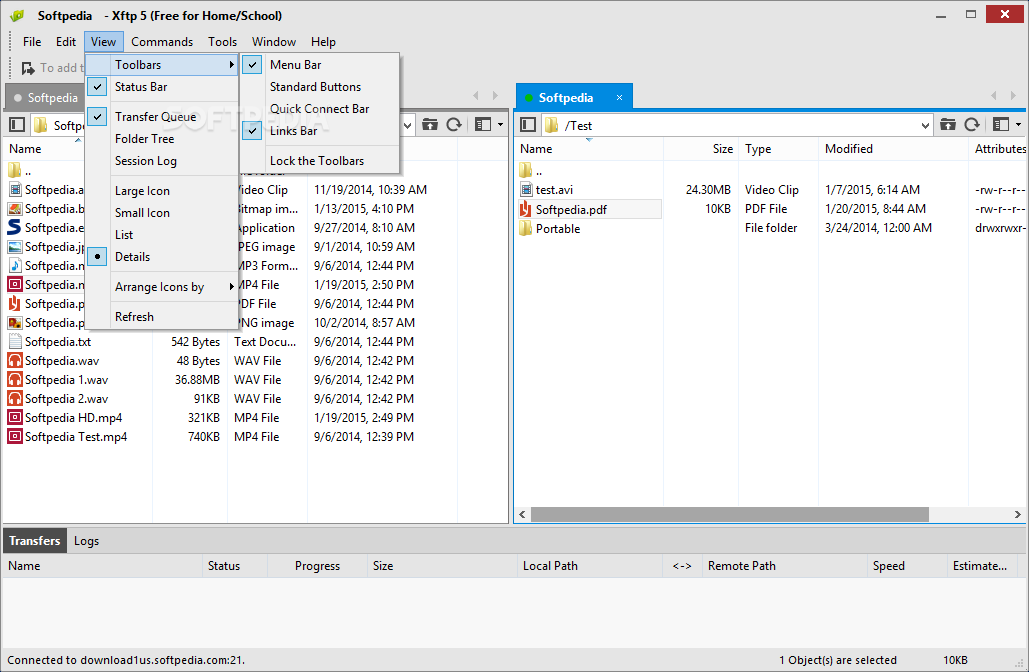Open the File menu
The width and height of the screenshot is (1029, 672).
pyautogui.click(x=32, y=41)
